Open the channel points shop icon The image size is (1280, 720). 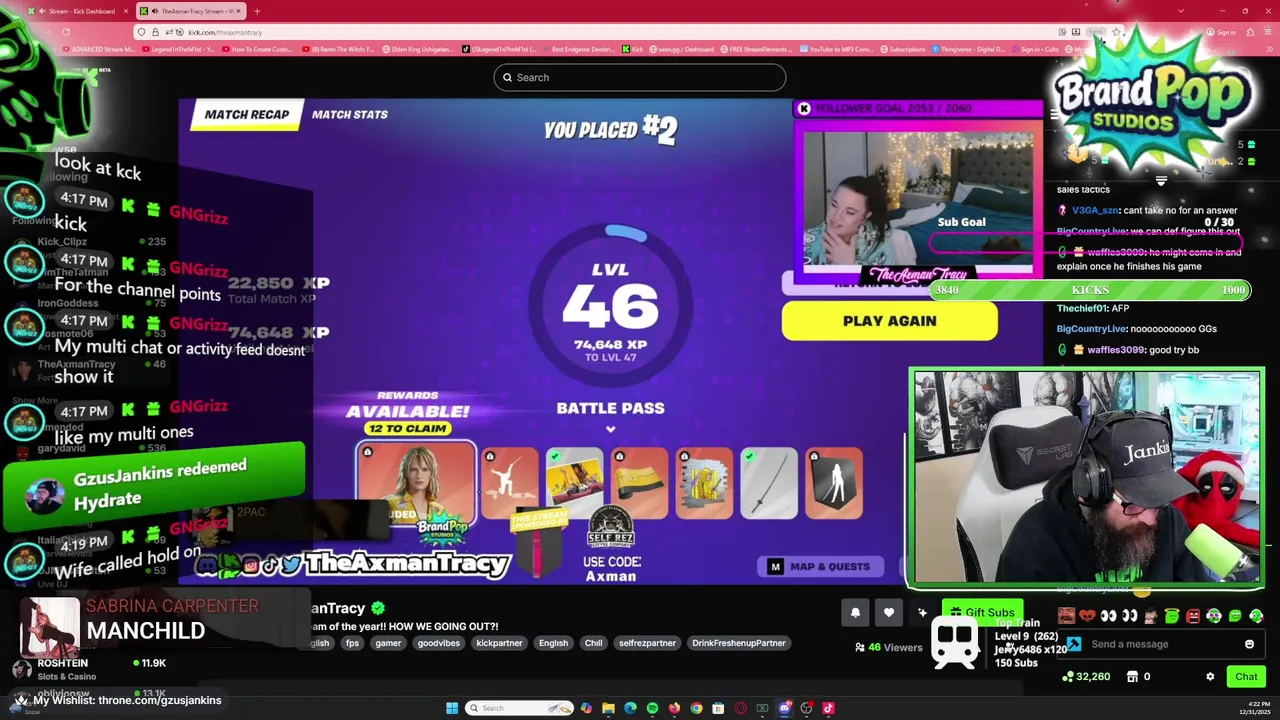[1132, 677]
